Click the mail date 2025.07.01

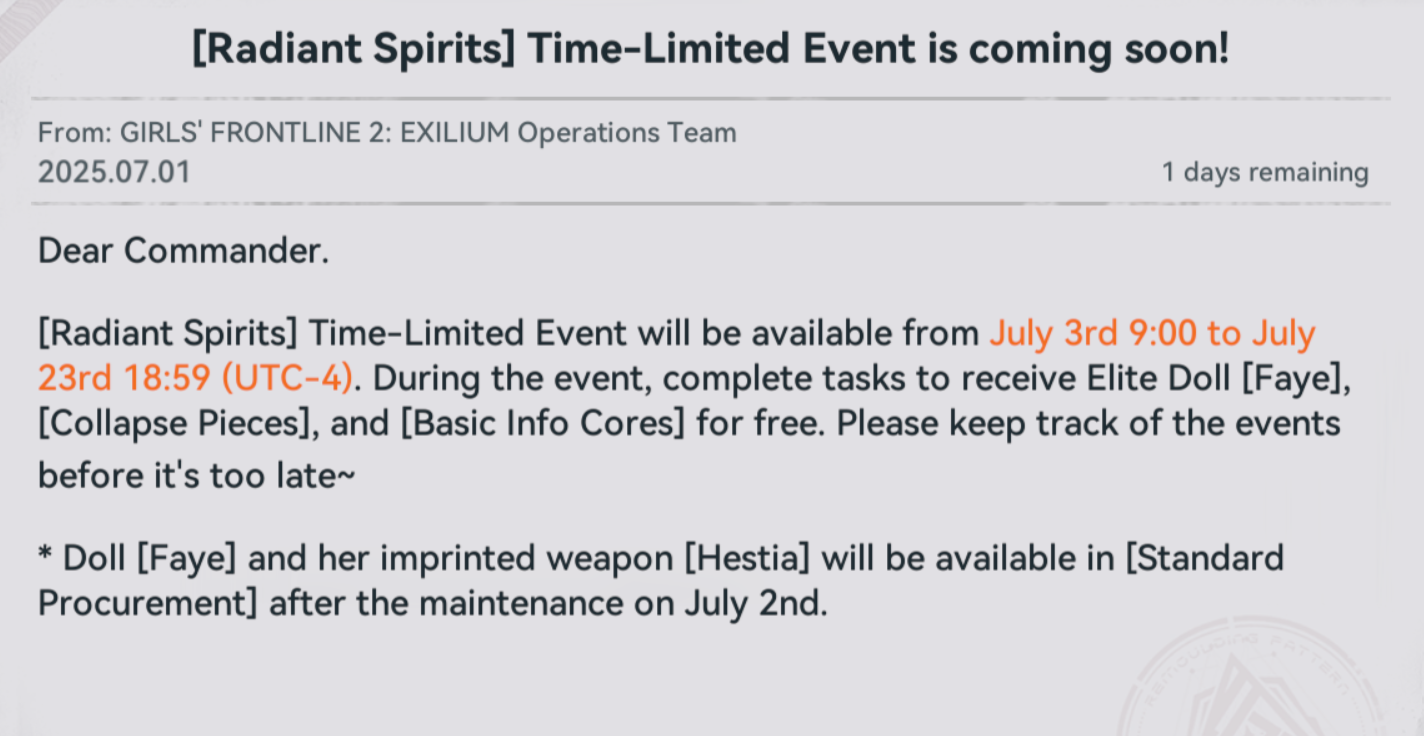(114, 172)
